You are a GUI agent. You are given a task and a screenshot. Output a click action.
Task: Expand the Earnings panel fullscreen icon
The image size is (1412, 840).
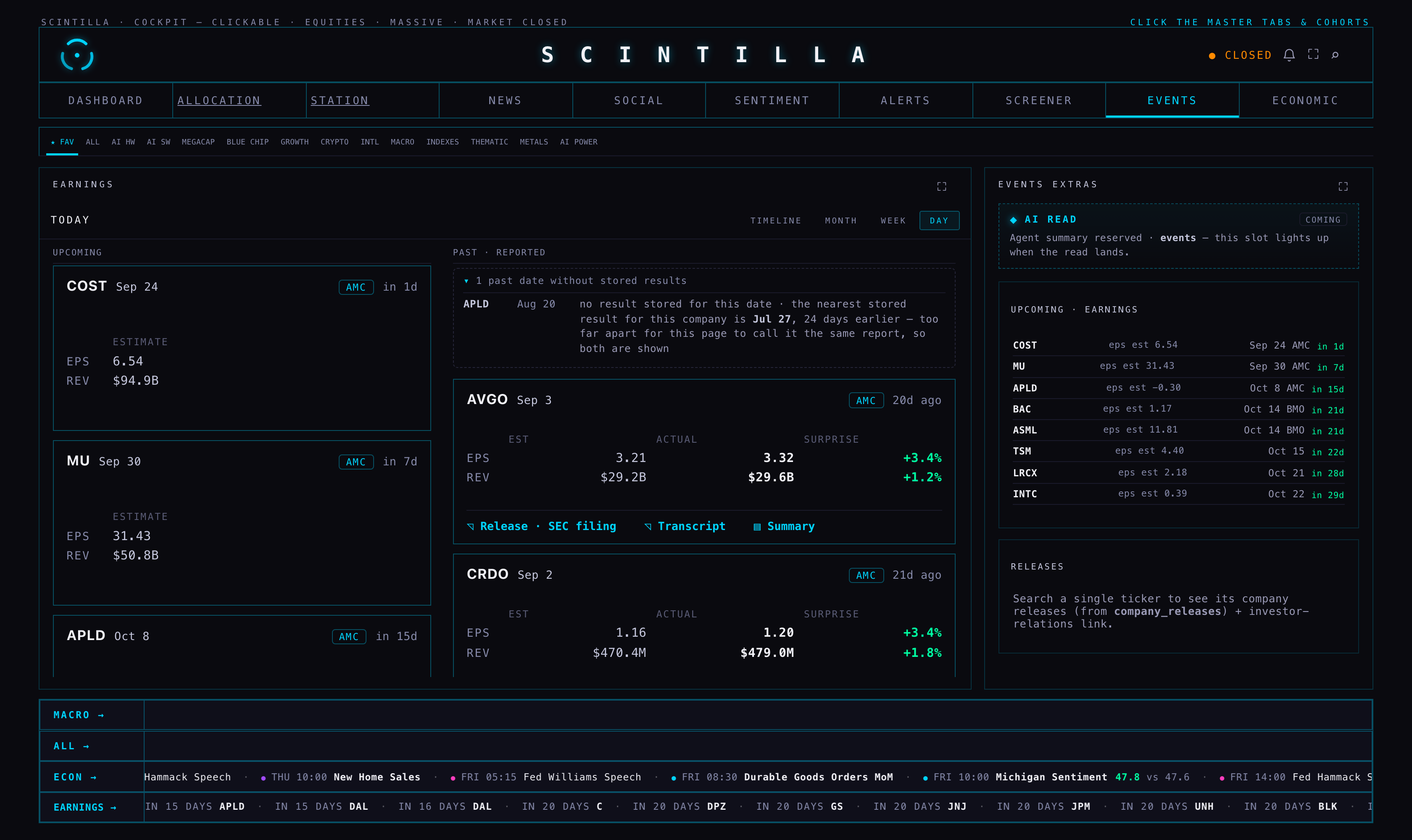point(941,186)
